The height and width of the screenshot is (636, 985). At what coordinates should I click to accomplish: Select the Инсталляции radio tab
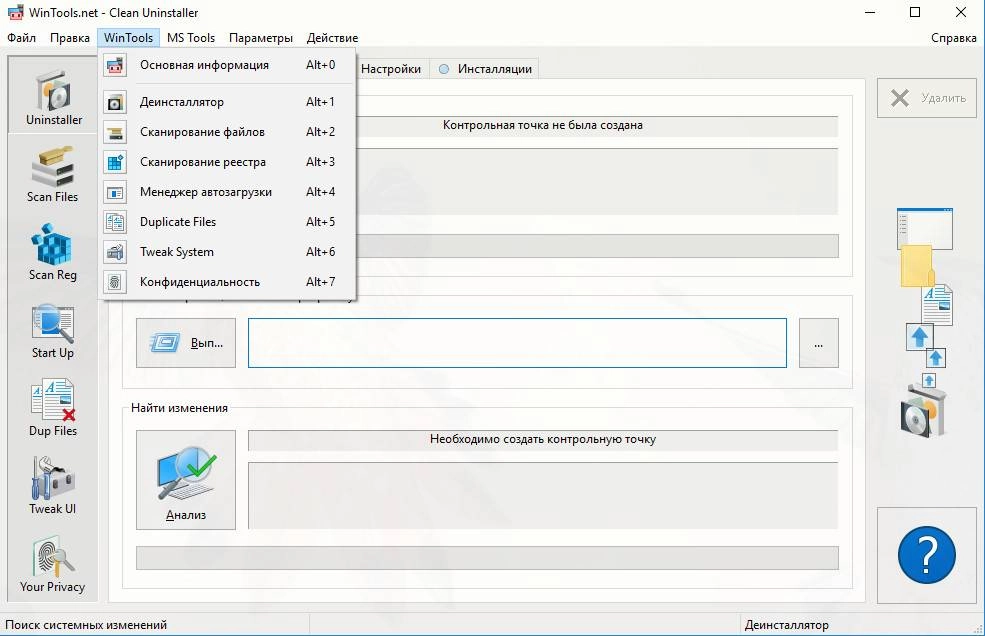click(486, 69)
